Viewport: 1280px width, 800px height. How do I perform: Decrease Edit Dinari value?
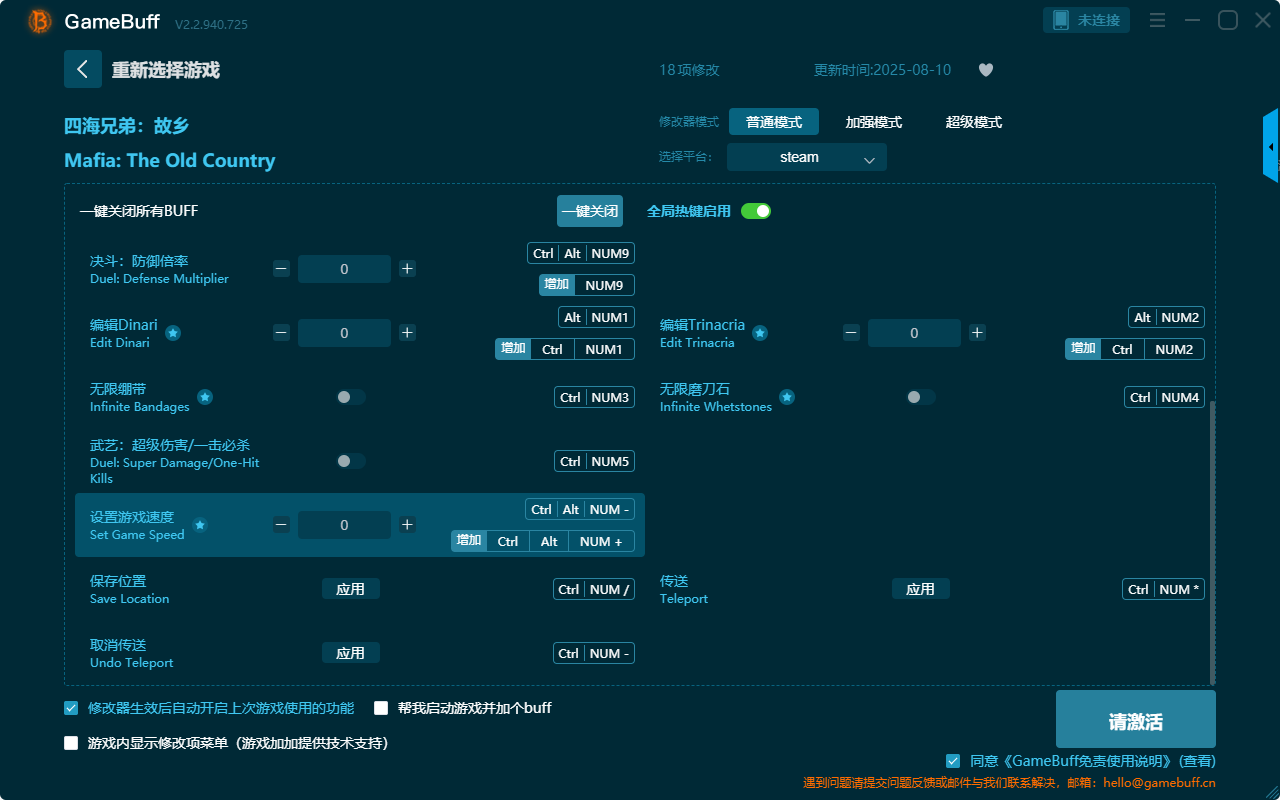click(282, 333)
